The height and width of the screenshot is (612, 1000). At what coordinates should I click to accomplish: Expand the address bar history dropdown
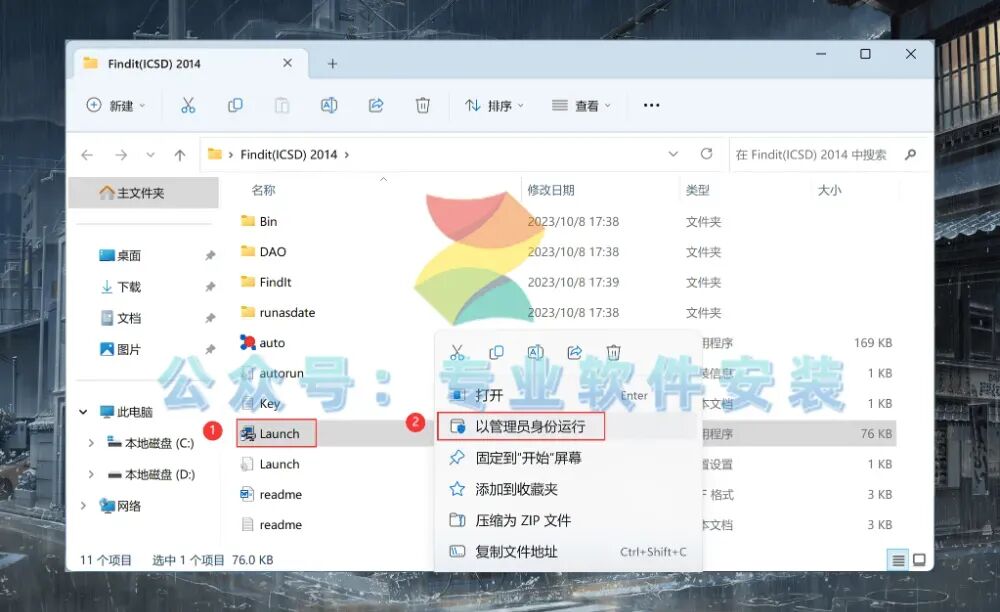coord(673,154)
